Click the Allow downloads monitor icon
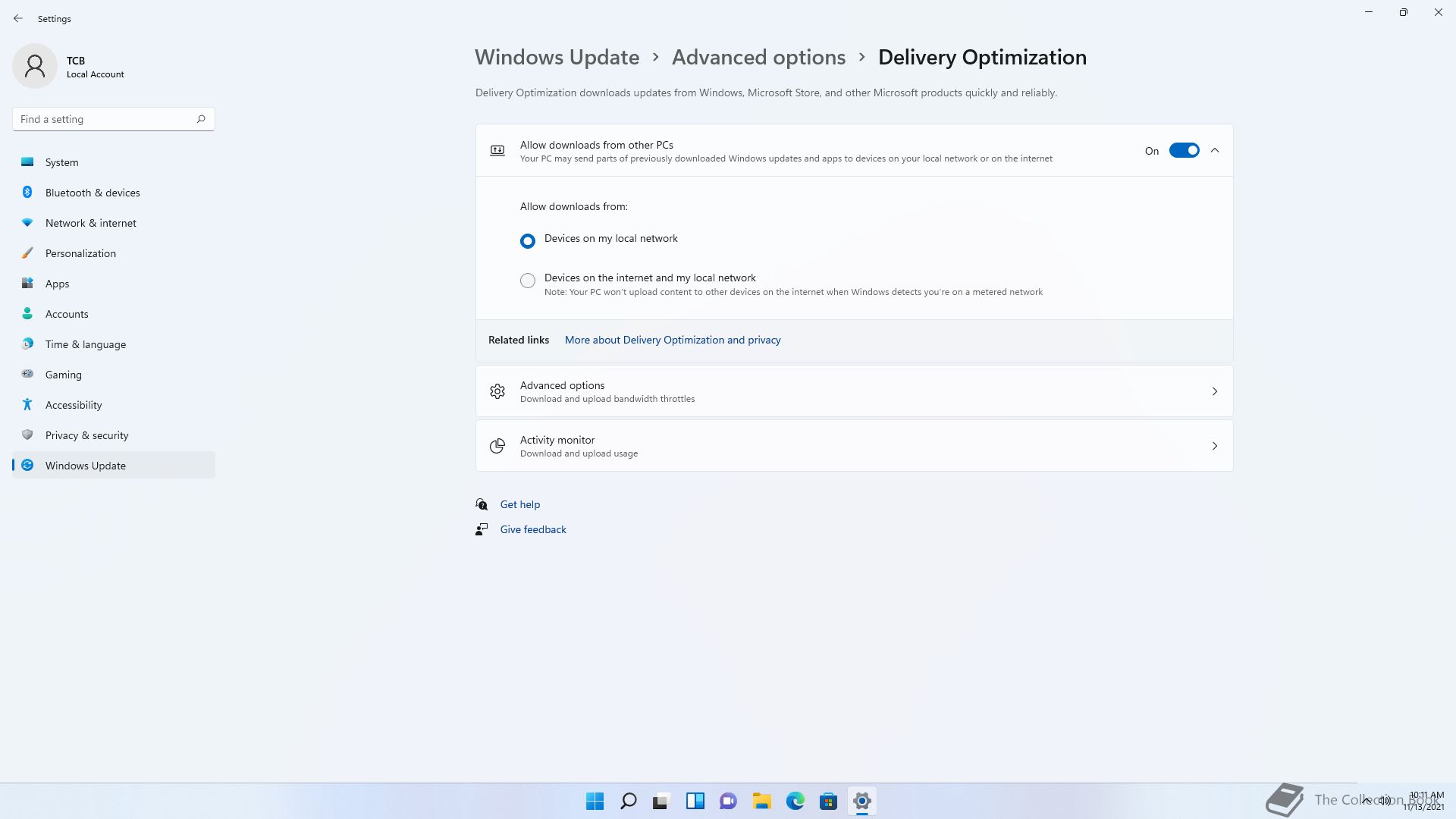 [497, 150]
